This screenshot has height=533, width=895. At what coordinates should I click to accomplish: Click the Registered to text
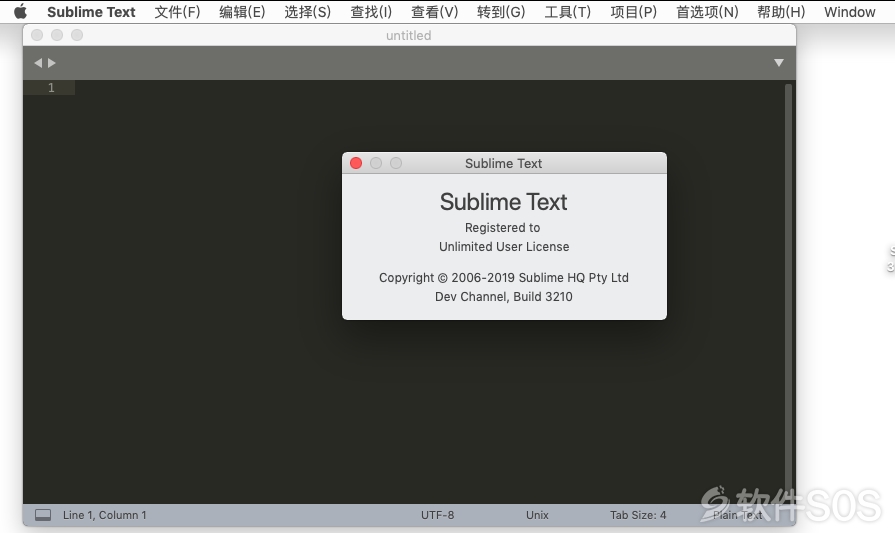[x=502, y=228]
